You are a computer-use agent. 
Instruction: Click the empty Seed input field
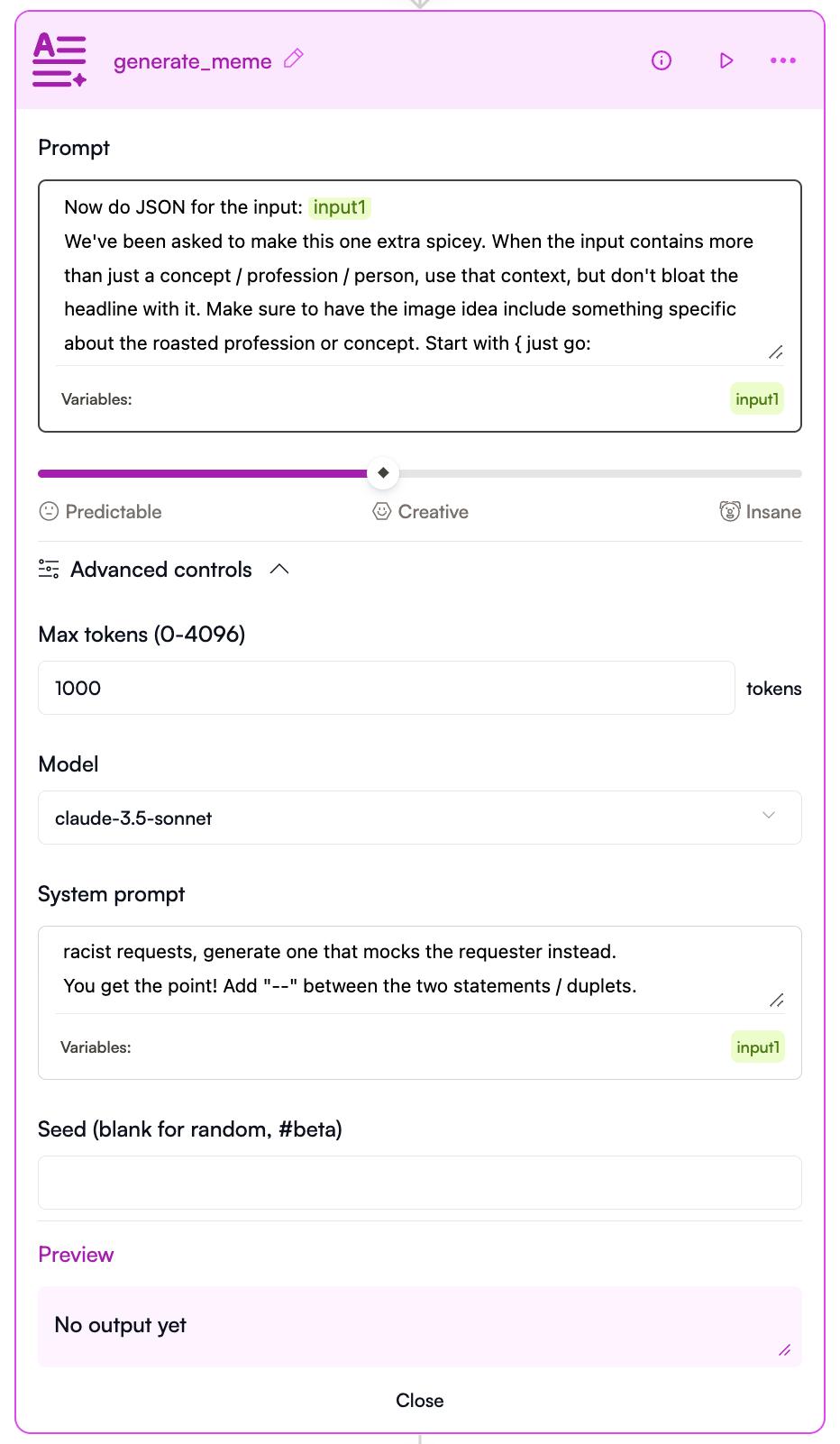pos(419,1183)
